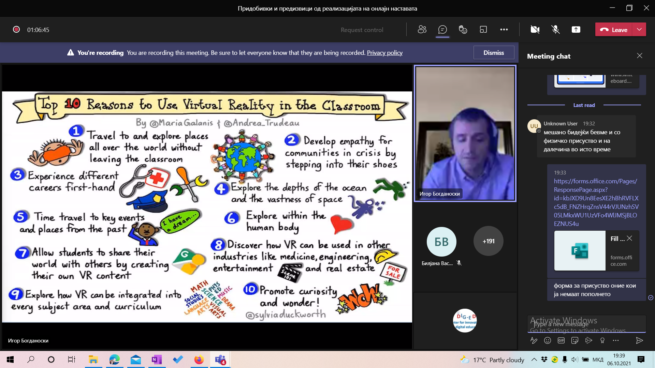Screen dimensions: 655x368
Task: Expand more chat compose options ellipsis
Action: tap(616, 340)
